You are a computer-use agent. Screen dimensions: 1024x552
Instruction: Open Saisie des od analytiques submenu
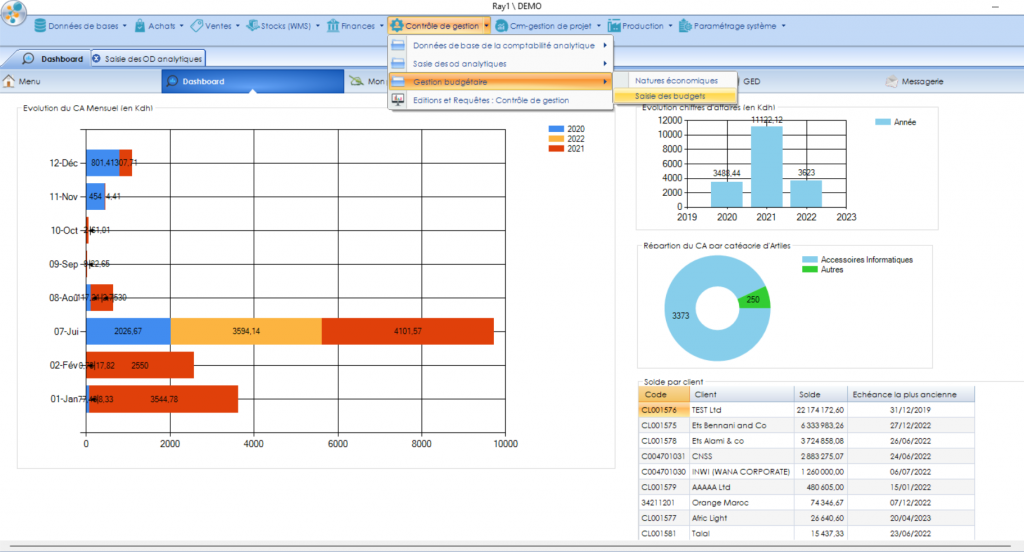point(500,63)
